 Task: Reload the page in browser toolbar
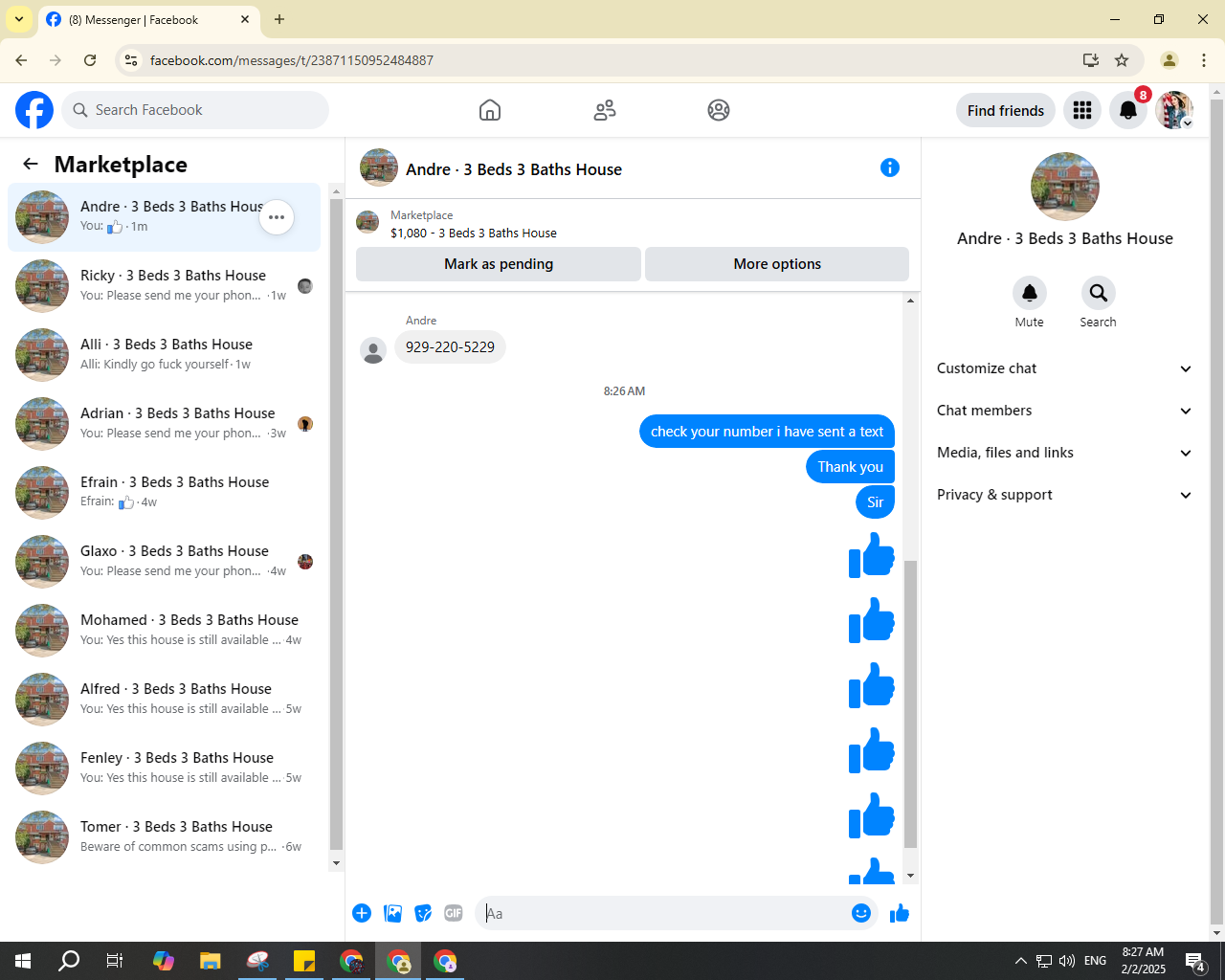[x=90, y=60]
